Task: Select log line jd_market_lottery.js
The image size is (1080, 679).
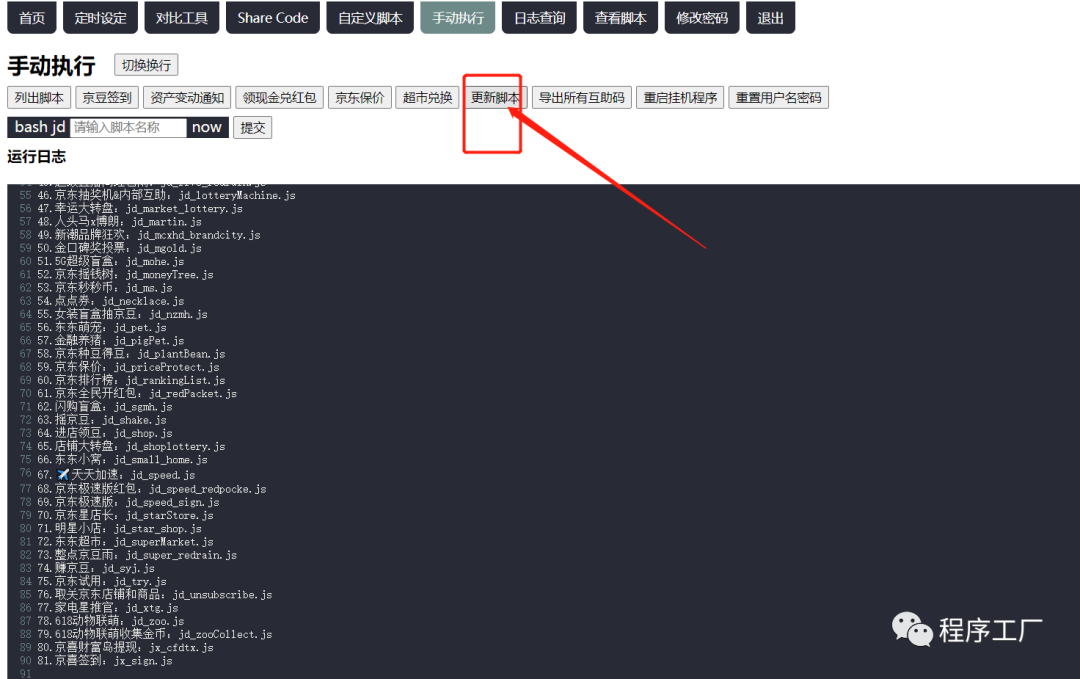Action: coord(140,209)
